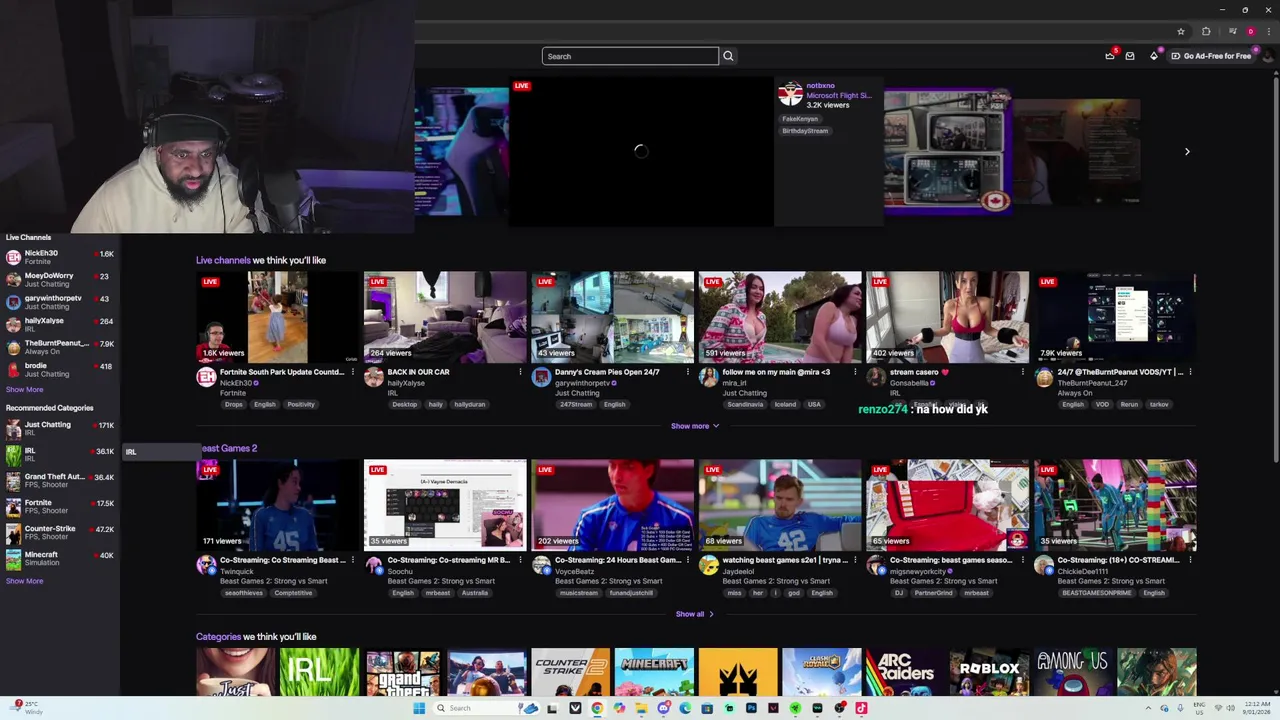This screenshot has width=1280, height=720.
Task: Click the Australia tag under Soochu stream
Action: click(474, 593)
